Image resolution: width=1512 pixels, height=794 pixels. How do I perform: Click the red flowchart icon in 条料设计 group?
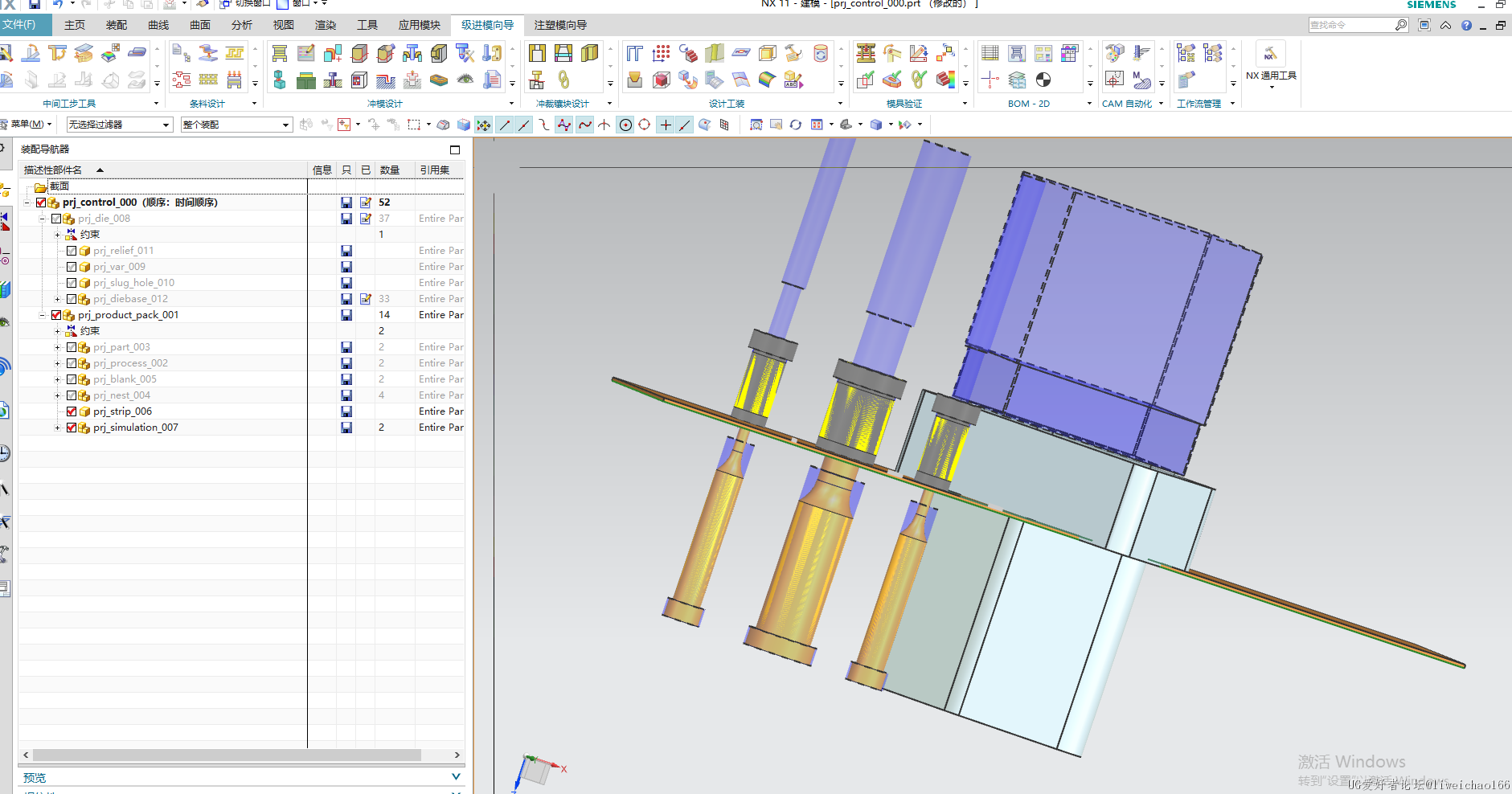(x=182, y=80)
